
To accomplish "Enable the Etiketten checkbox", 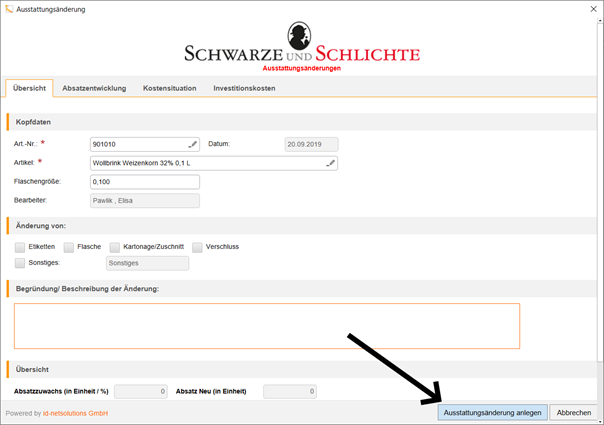I will pos(20,246).
